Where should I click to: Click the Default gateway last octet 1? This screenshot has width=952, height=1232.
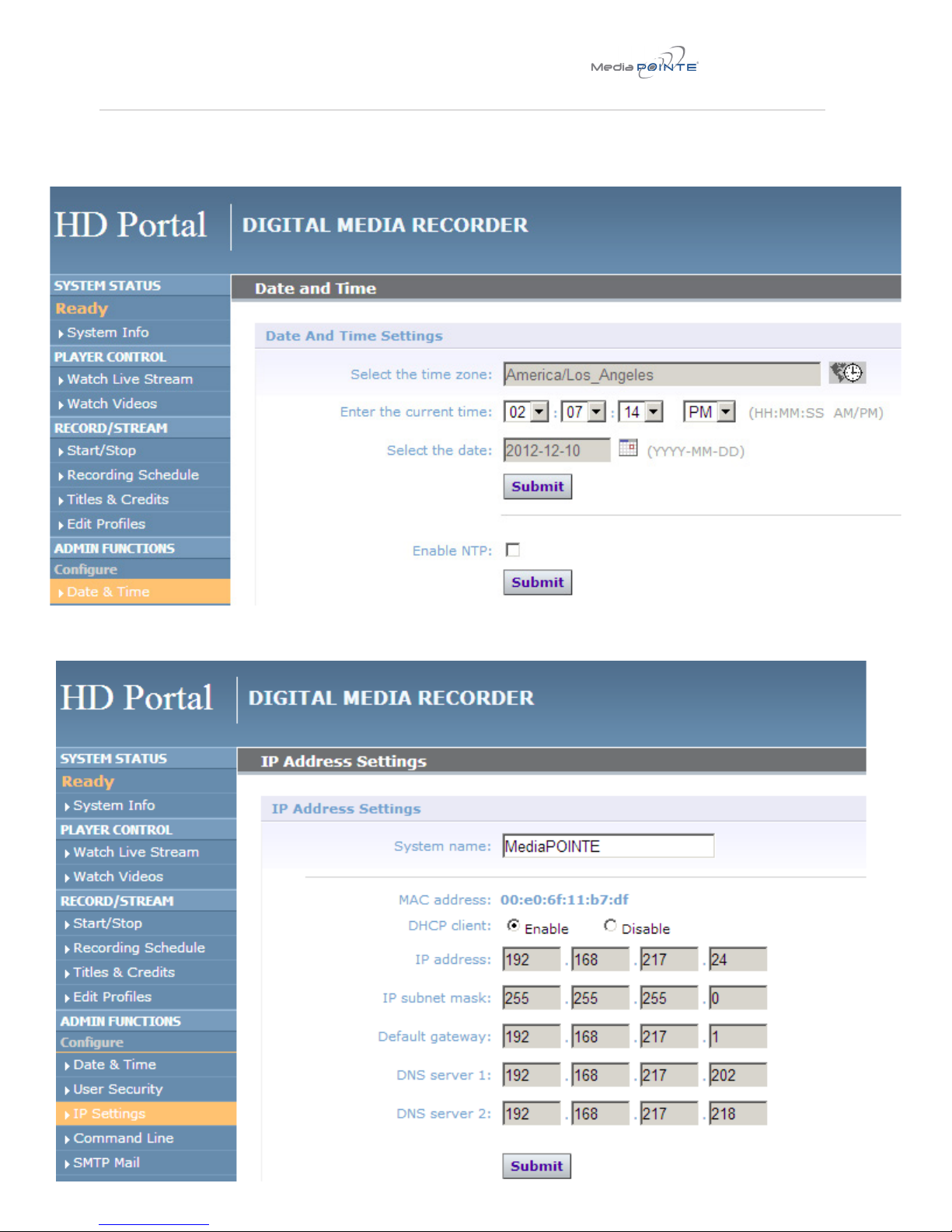coord(738,1036)
